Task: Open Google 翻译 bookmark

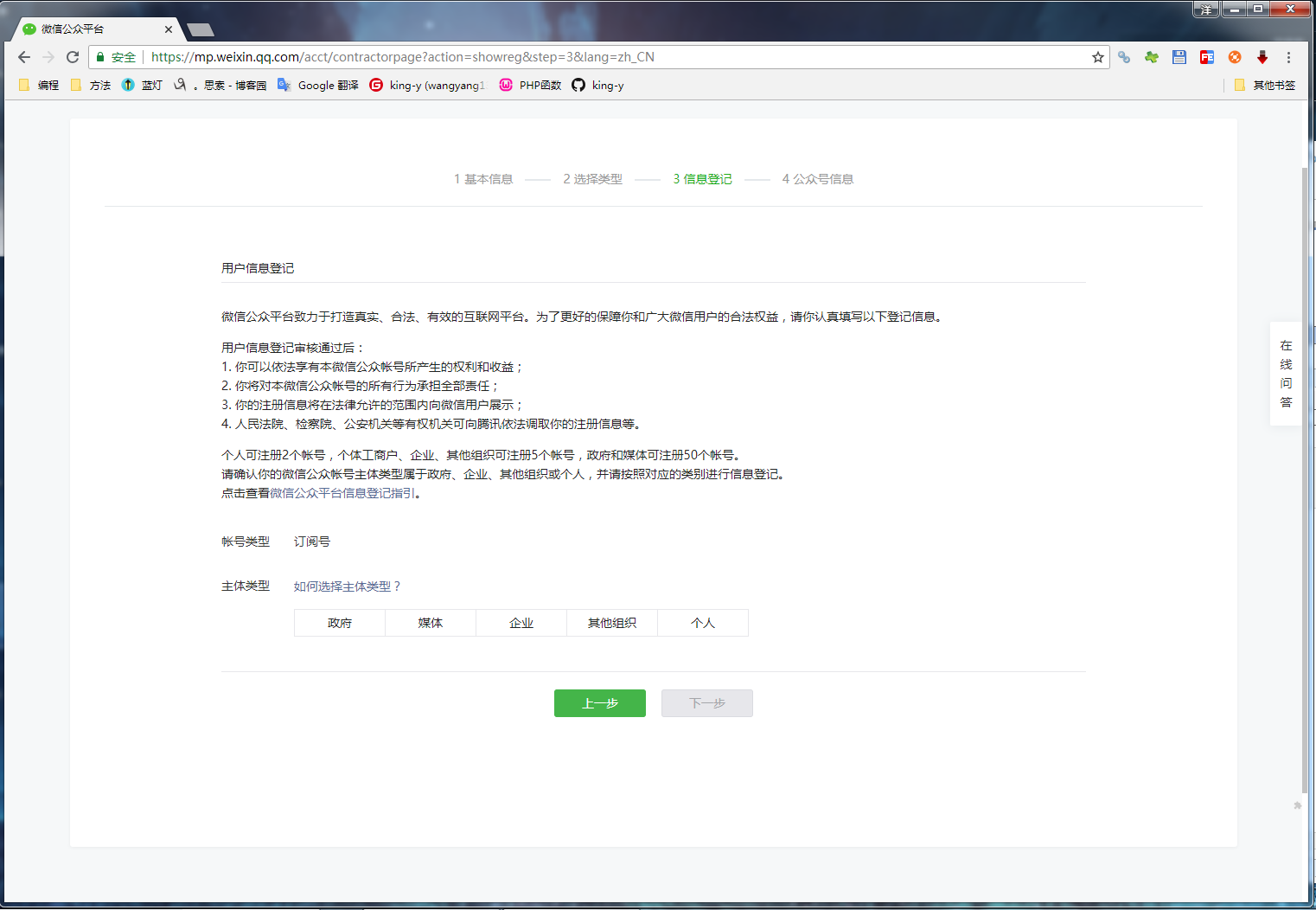Action: 317,85
